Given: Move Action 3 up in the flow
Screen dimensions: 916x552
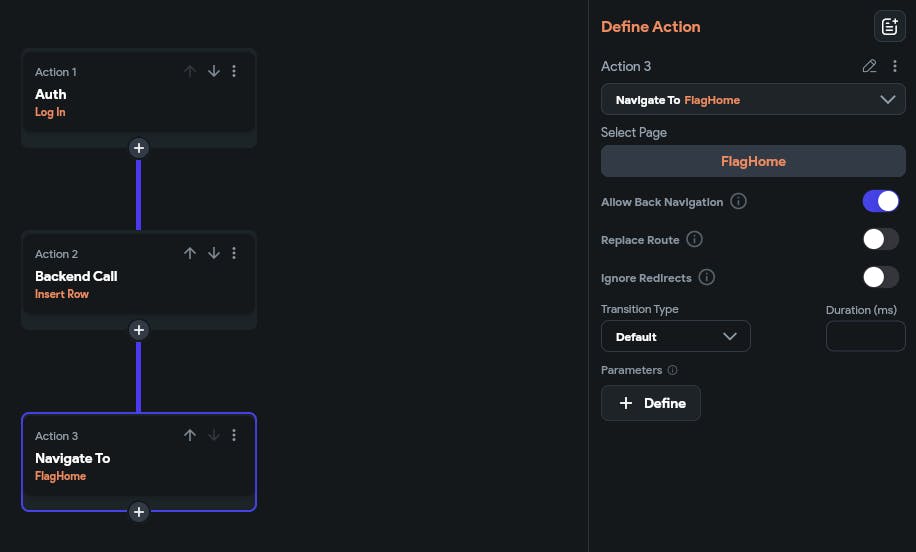Looking at the screenshot, I should (x=190, y=436).
